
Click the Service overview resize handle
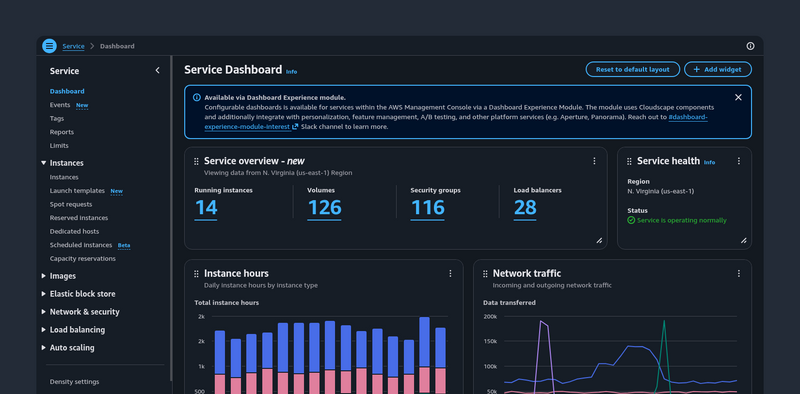[599, 240]
